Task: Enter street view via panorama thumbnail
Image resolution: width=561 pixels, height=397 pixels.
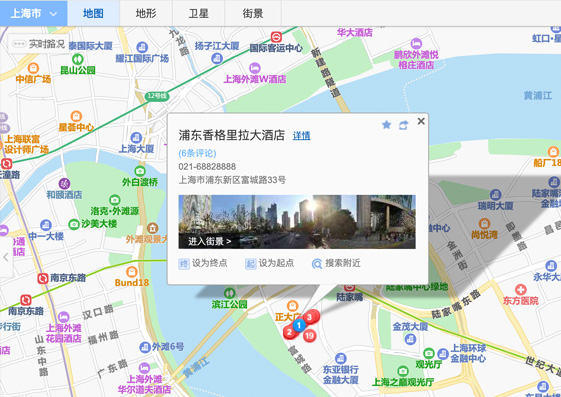Action: coord(297,222)
